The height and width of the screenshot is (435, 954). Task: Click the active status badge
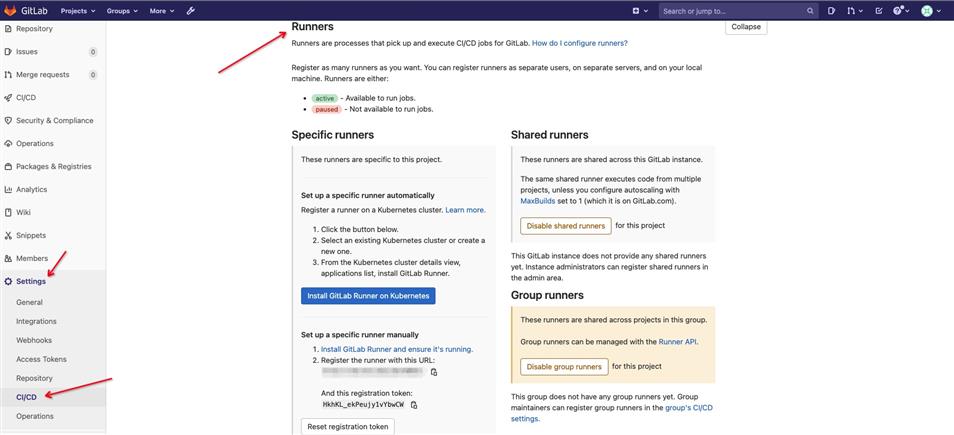[x=324, y=98]
